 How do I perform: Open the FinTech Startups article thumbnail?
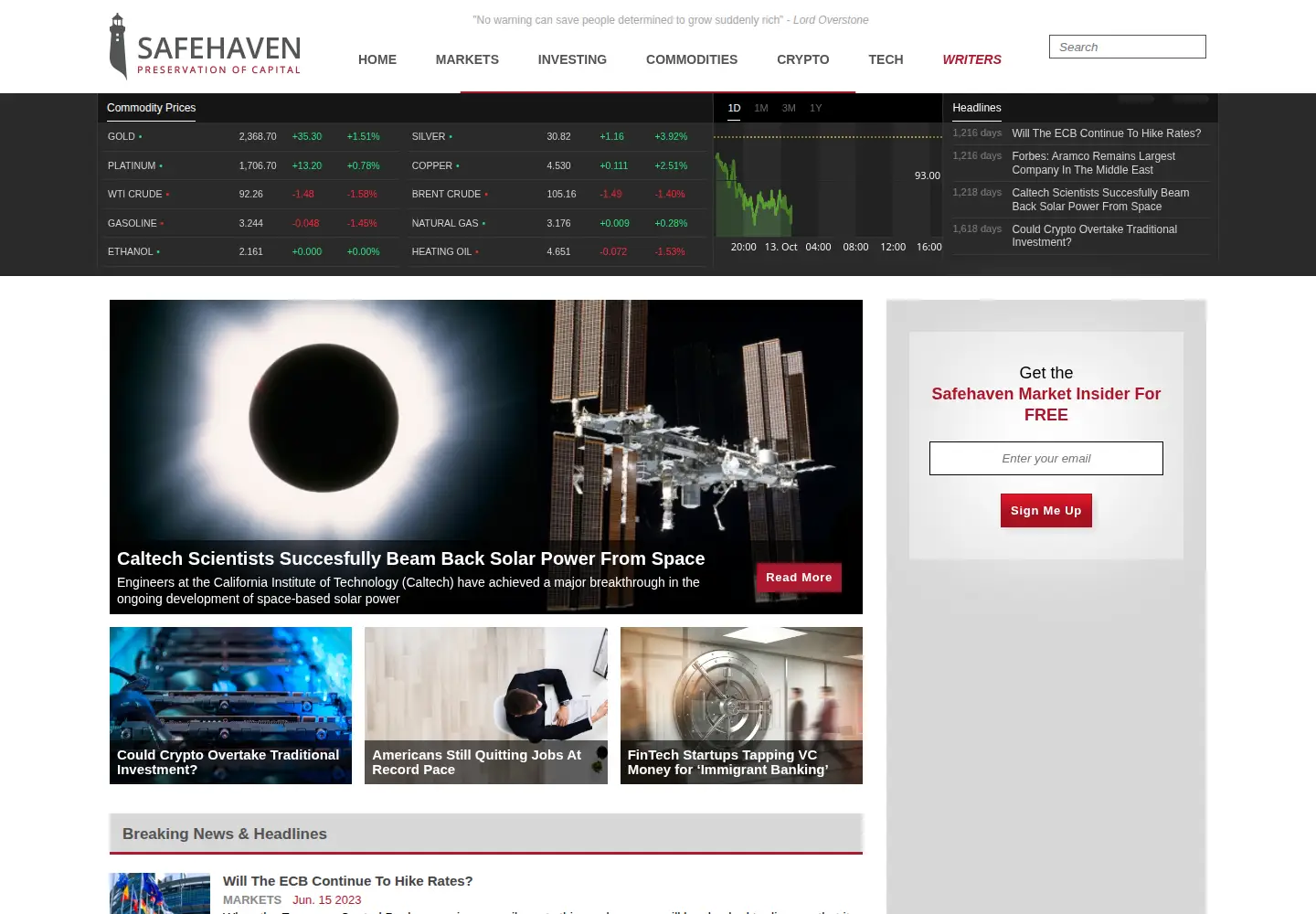tap(741, 706)
